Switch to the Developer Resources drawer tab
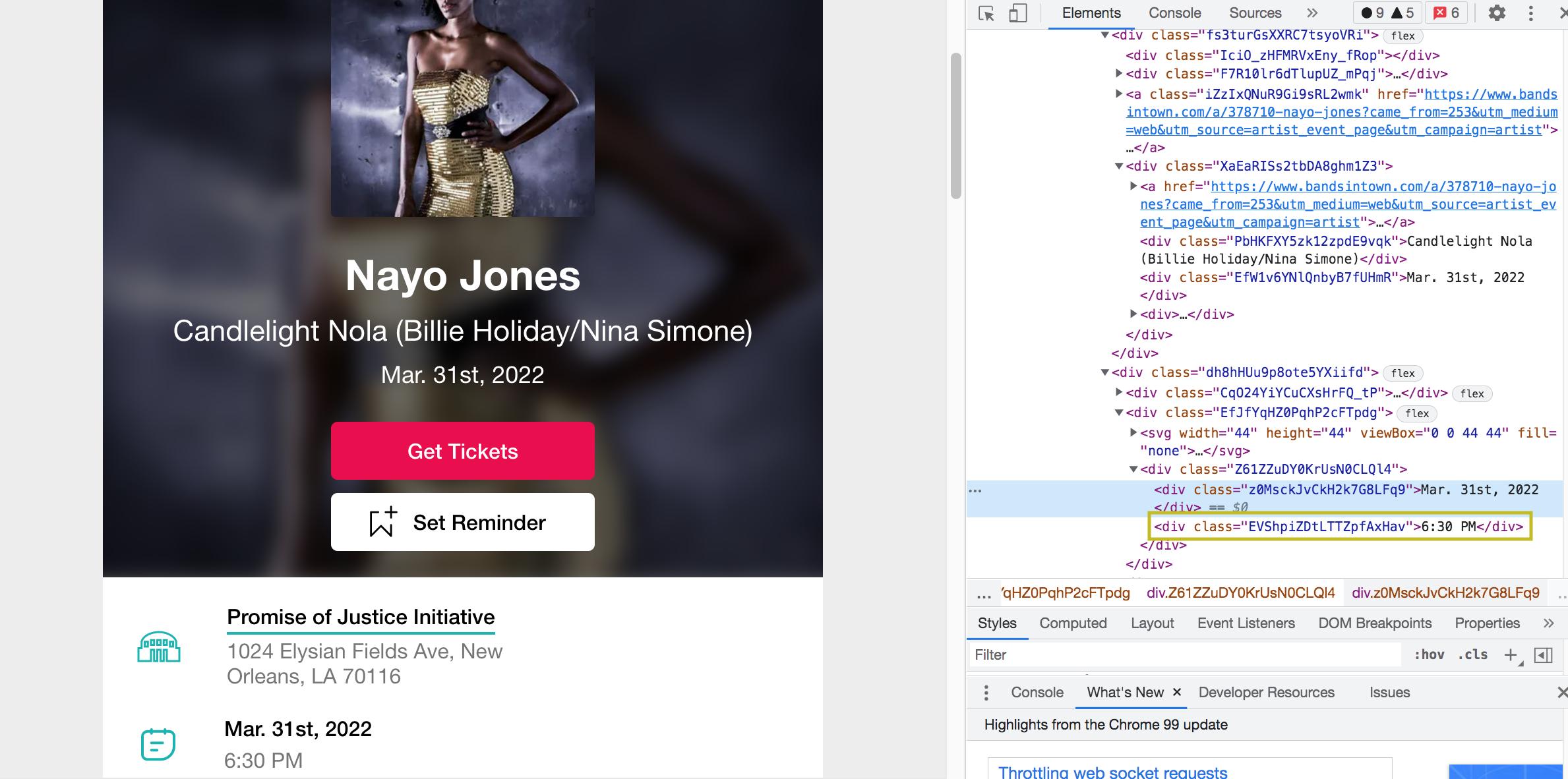 [x=1266, y=693]
